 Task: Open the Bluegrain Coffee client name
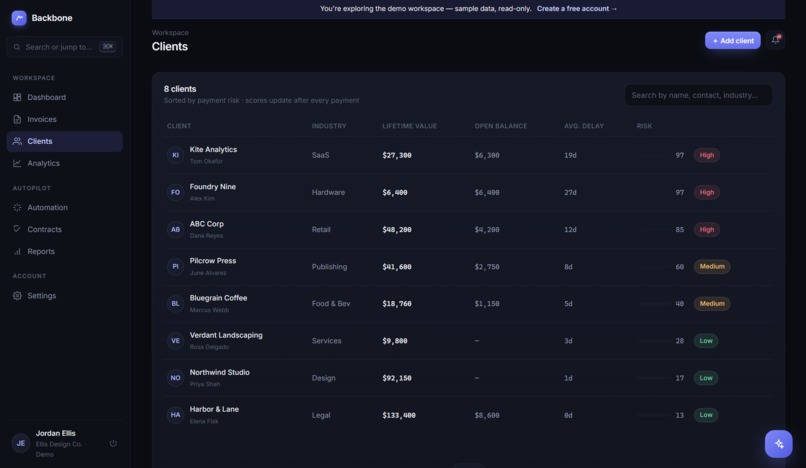(218, 298)
